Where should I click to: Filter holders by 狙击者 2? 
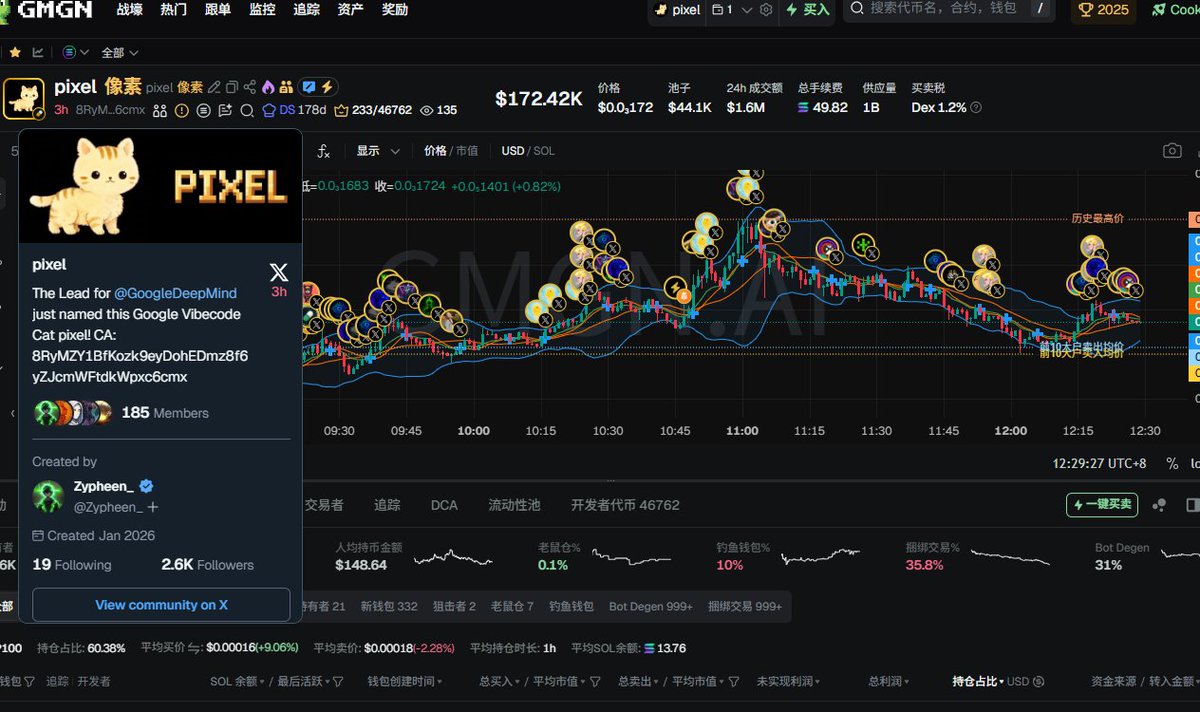point(454,606)
